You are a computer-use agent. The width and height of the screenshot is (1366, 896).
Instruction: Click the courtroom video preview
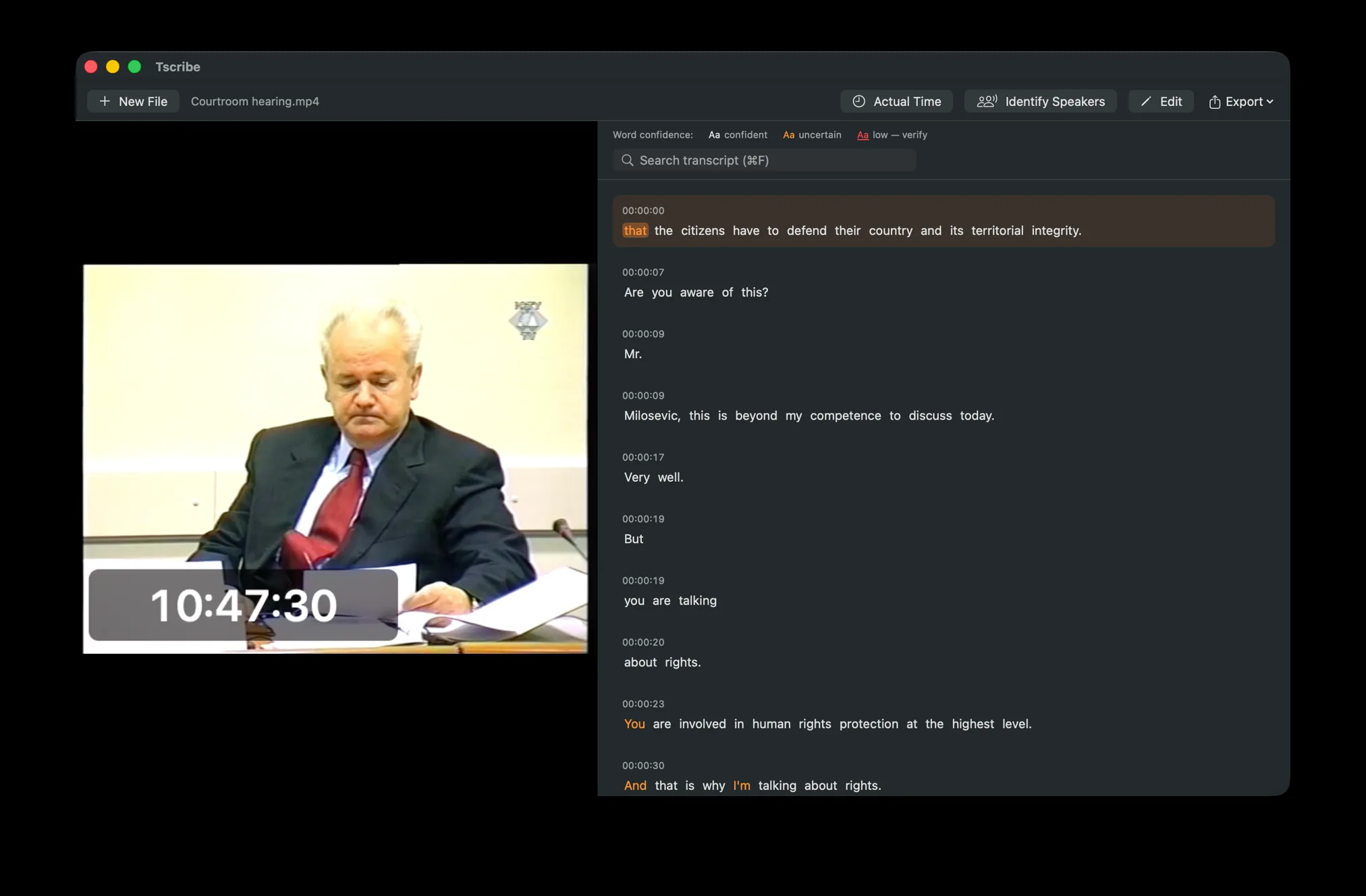tap(335, 459)
